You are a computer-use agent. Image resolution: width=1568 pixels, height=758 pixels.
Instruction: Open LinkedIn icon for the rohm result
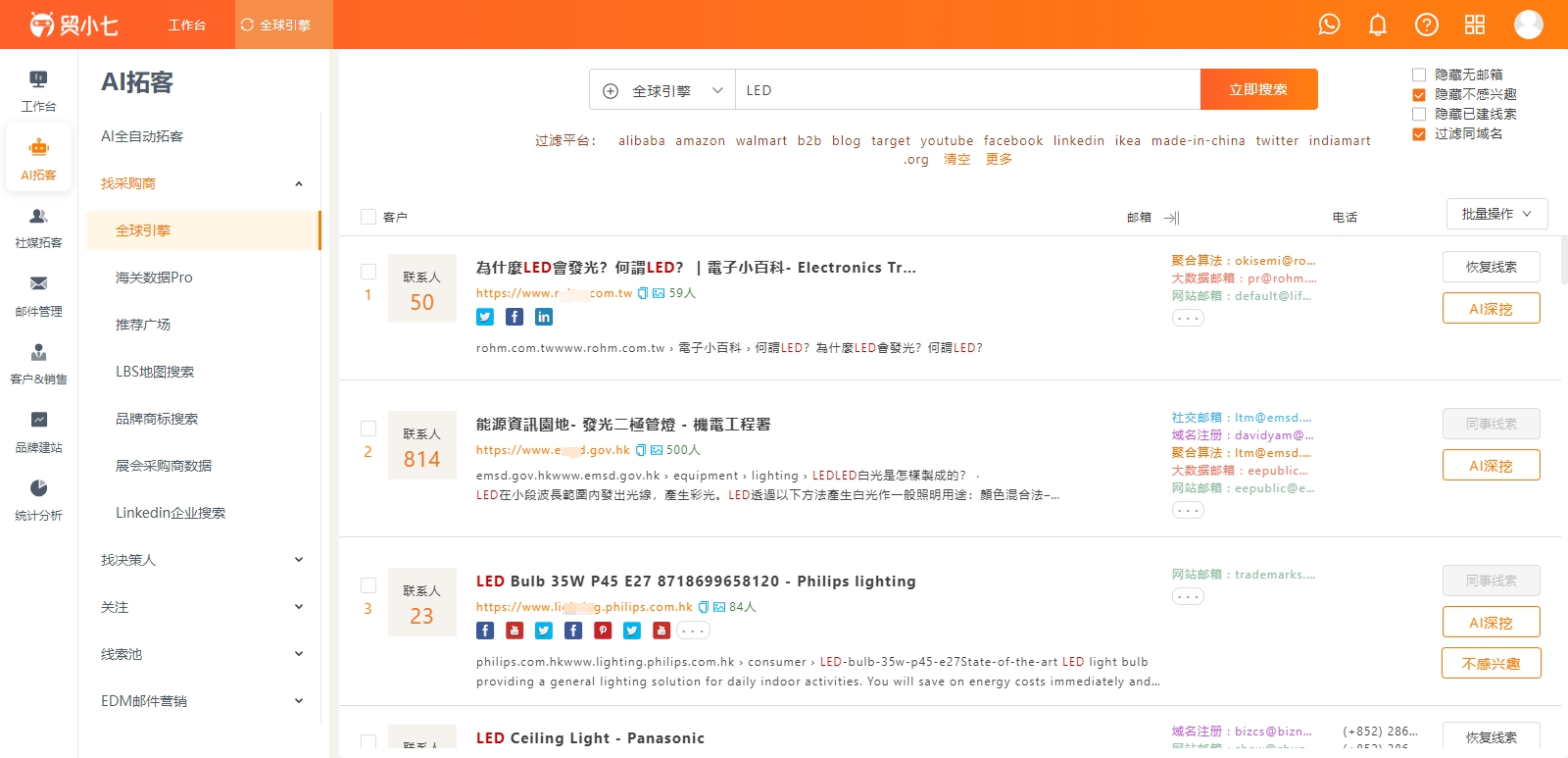(544, 317)
